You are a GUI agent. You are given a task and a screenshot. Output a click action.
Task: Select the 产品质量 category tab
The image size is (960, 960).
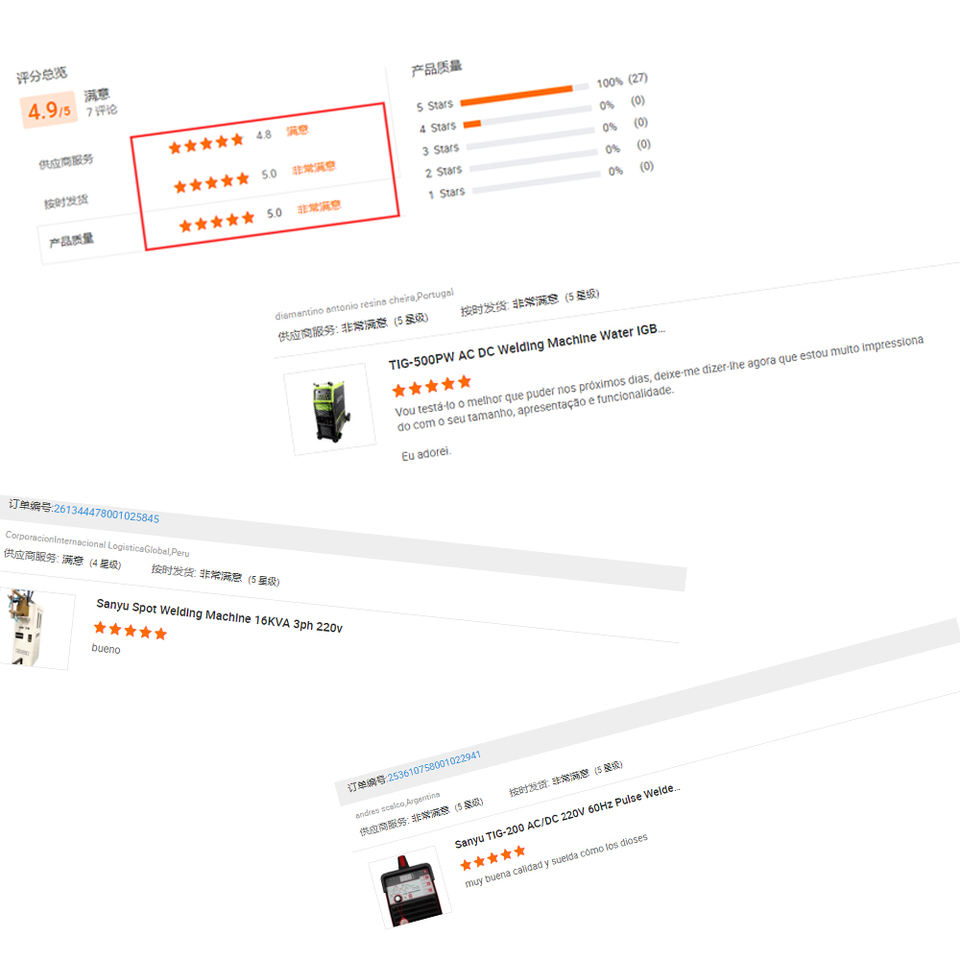72,240
